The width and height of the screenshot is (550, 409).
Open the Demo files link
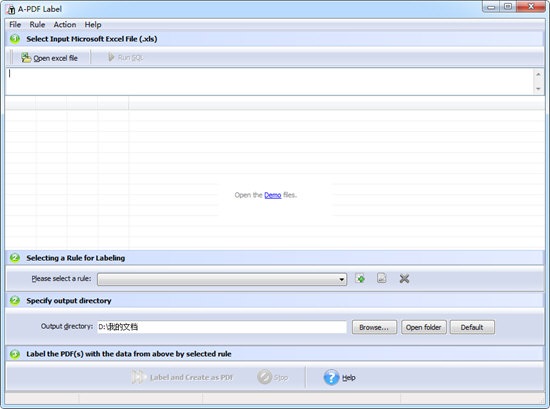pos(273,195)
